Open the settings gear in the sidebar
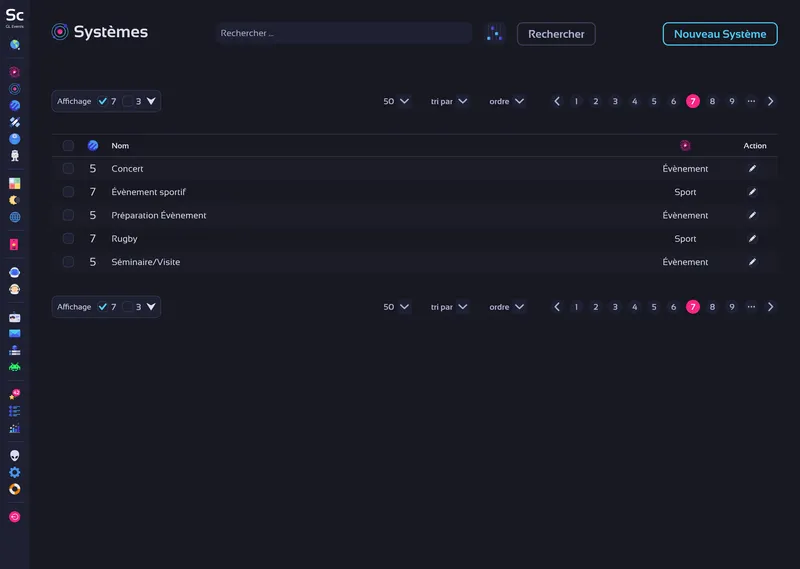The height and width of the screenshot is (569, 800). tap(15, 472)
